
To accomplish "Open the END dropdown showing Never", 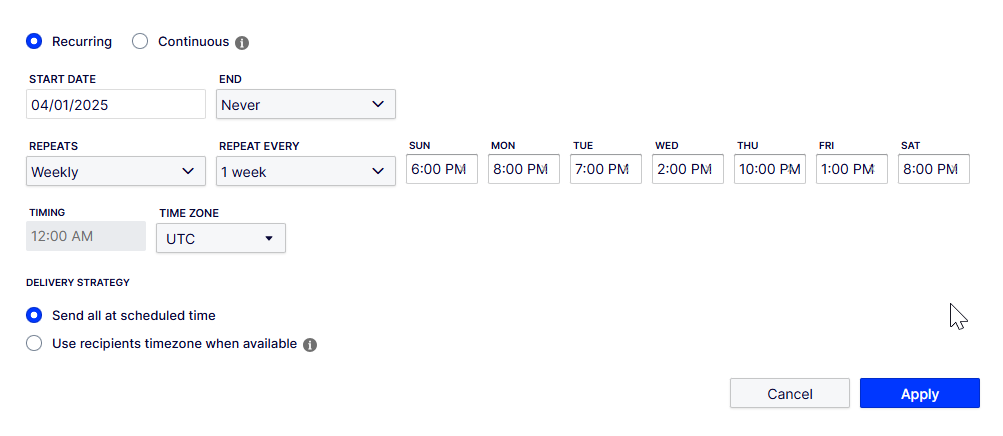I will click(306, 104).
